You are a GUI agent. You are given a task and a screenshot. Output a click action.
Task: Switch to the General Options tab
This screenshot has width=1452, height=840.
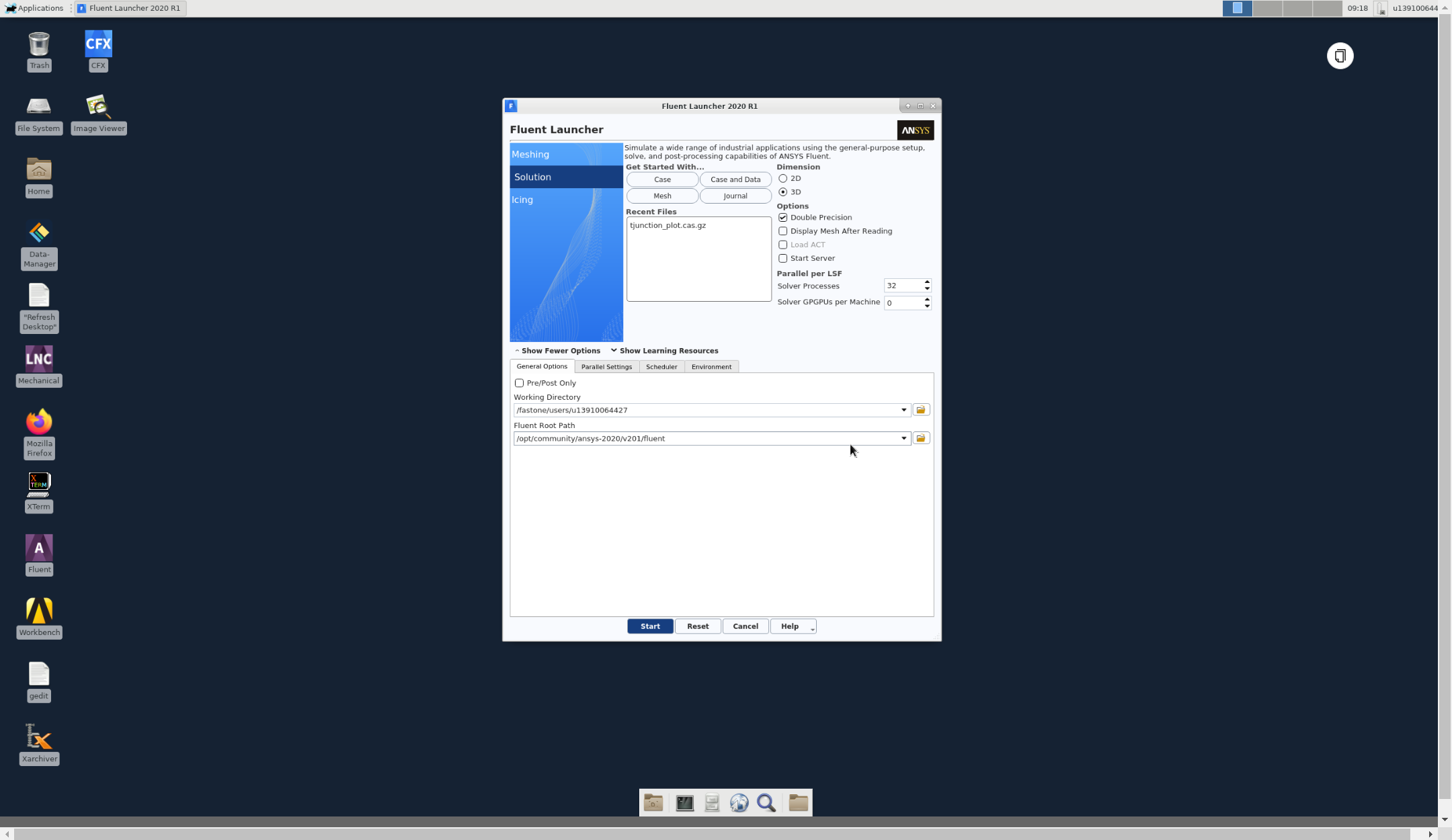click(542, 366)
